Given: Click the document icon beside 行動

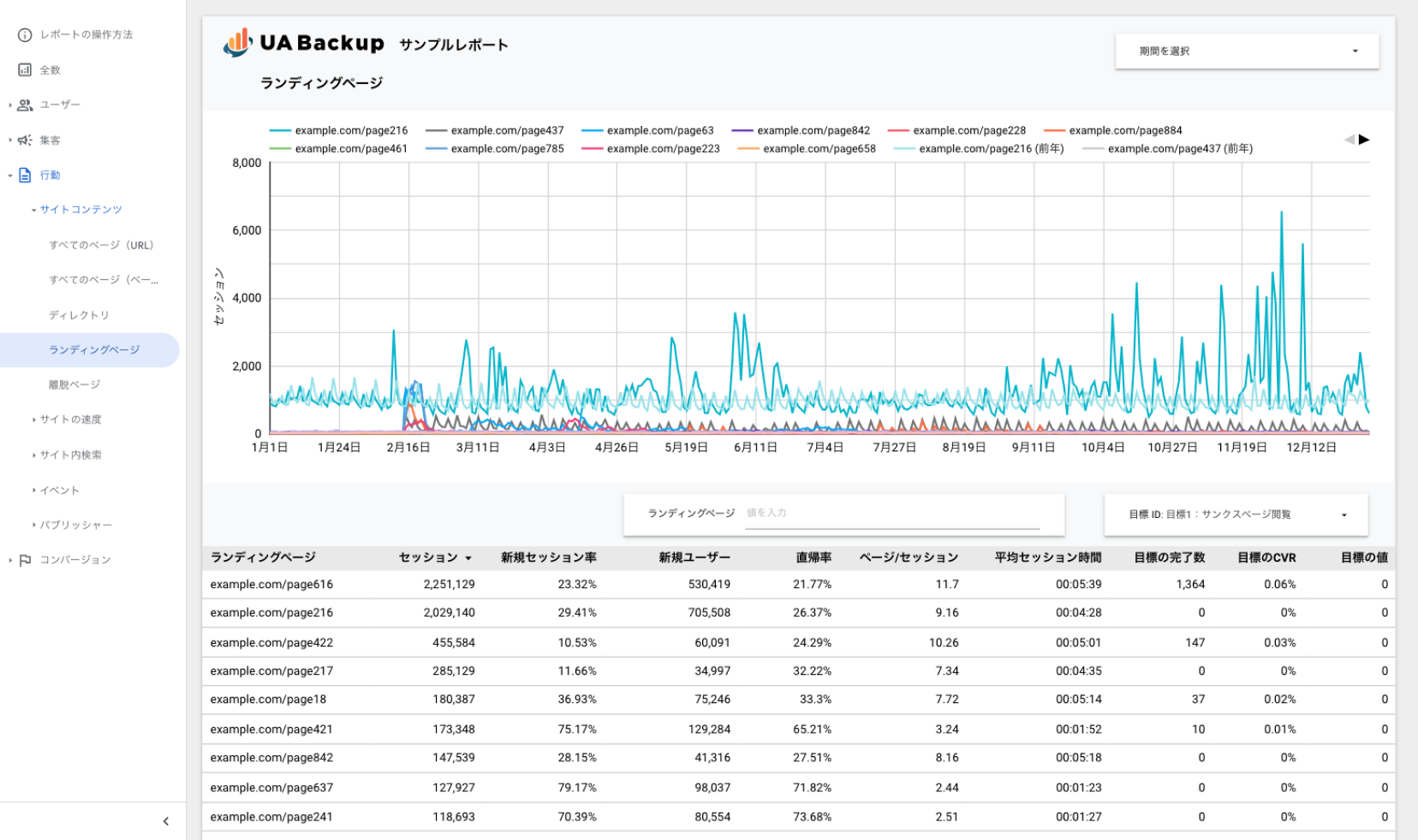Looking at the screenshot, I should pos(25,176).
